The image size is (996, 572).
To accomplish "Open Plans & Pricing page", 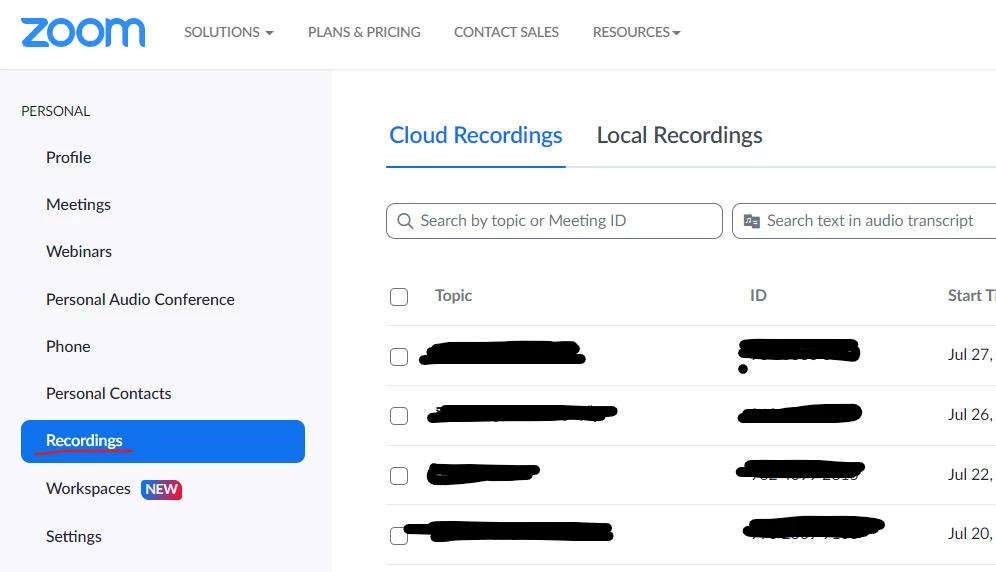I will pyautogui.click(x=364, y=32).
